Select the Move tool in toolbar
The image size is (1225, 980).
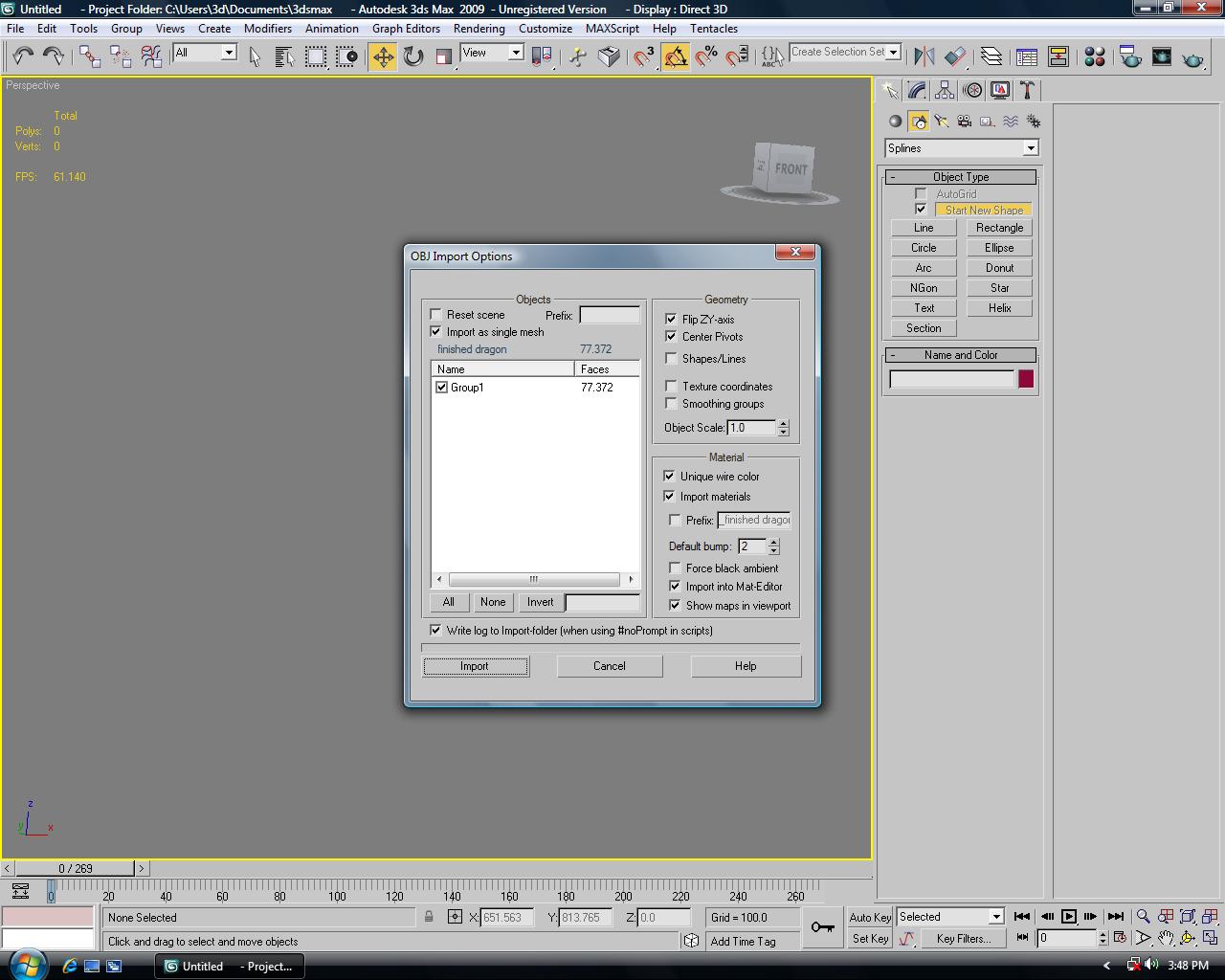tap(383, 57)
